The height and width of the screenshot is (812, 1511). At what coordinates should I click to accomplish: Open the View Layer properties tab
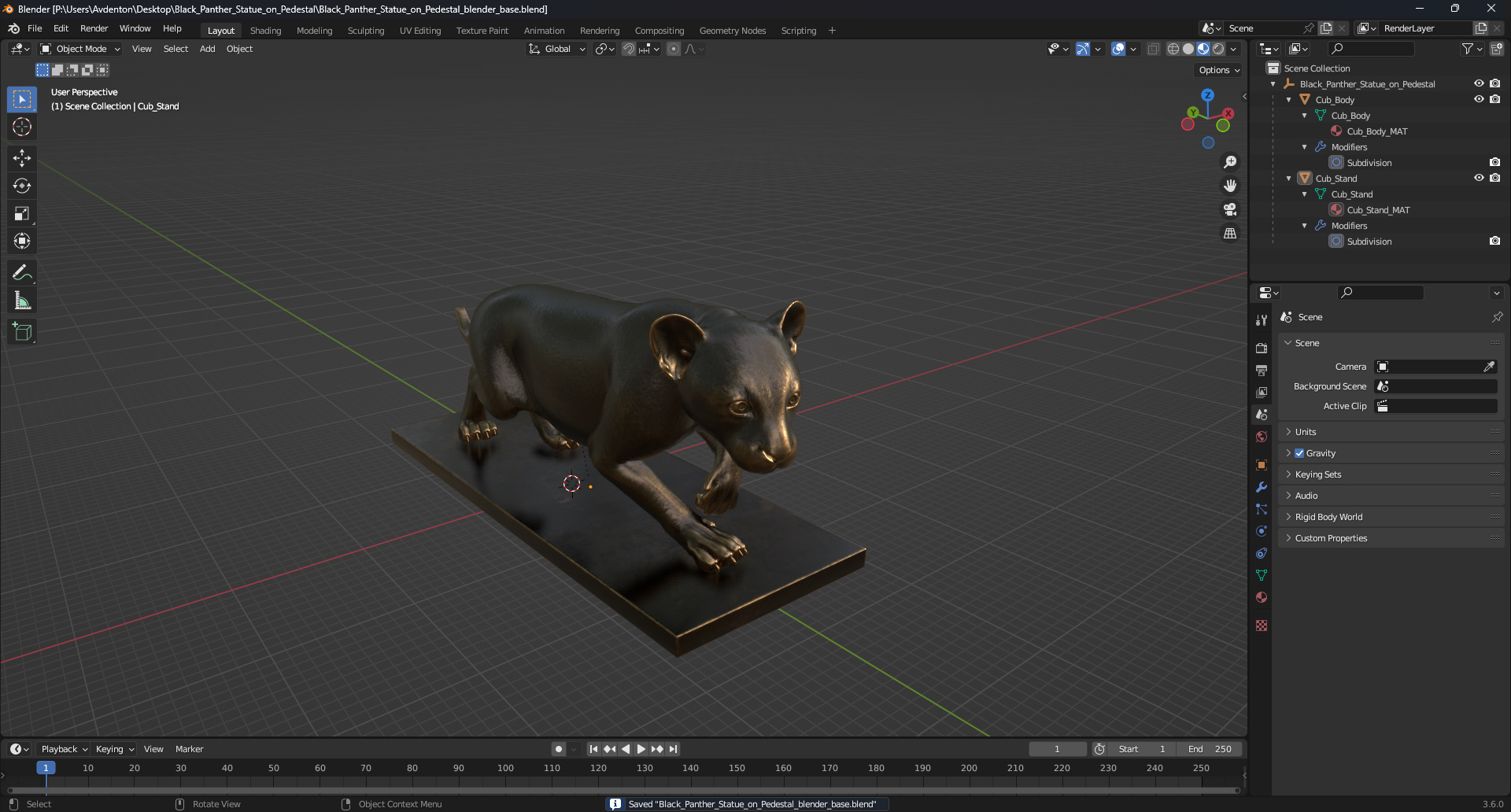pos(1262,392)
